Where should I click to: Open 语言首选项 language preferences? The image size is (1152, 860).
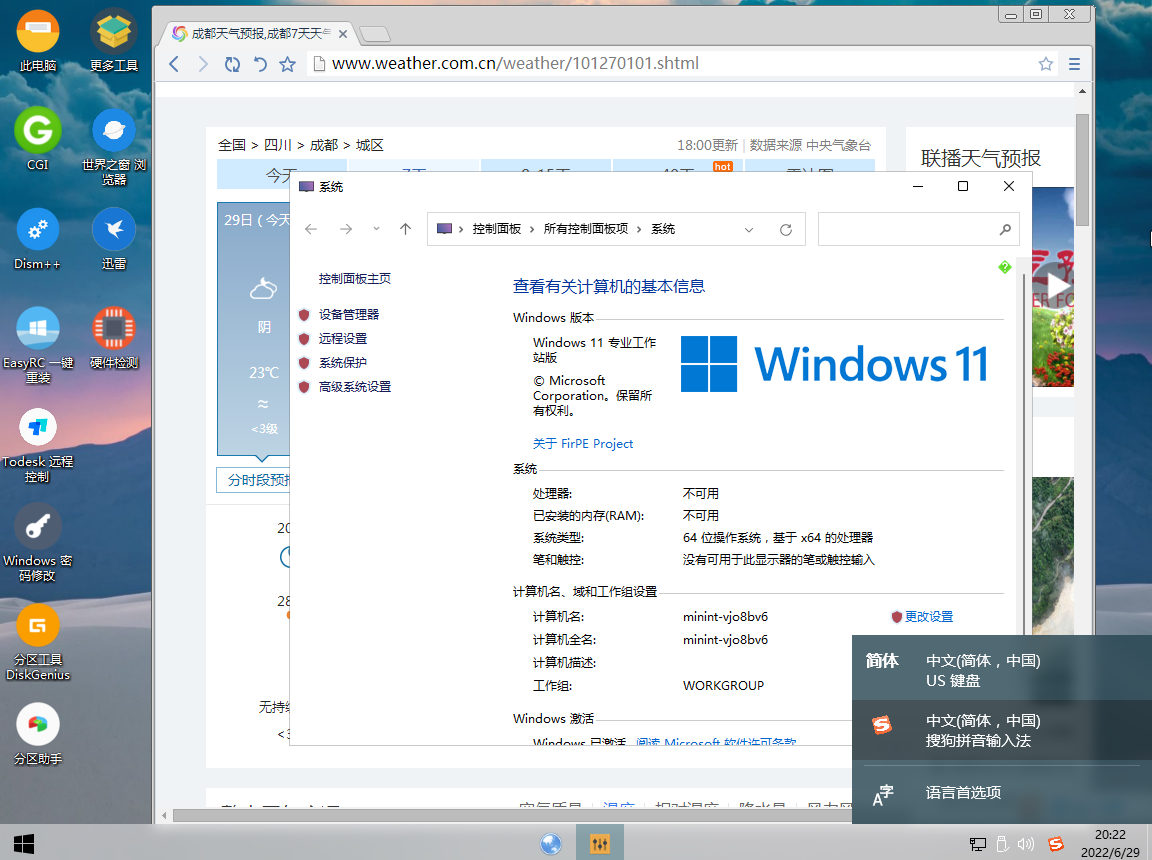pyautogui.click(x=962, y=793)
